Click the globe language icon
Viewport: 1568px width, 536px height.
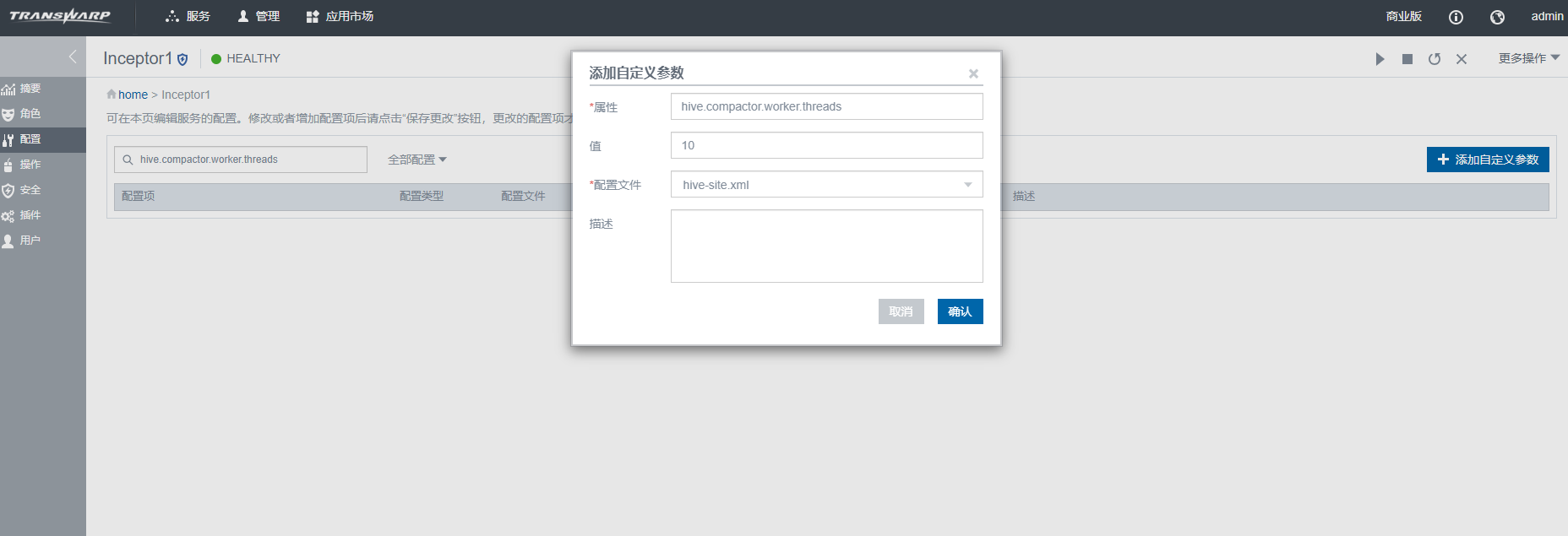[1497, 17]
